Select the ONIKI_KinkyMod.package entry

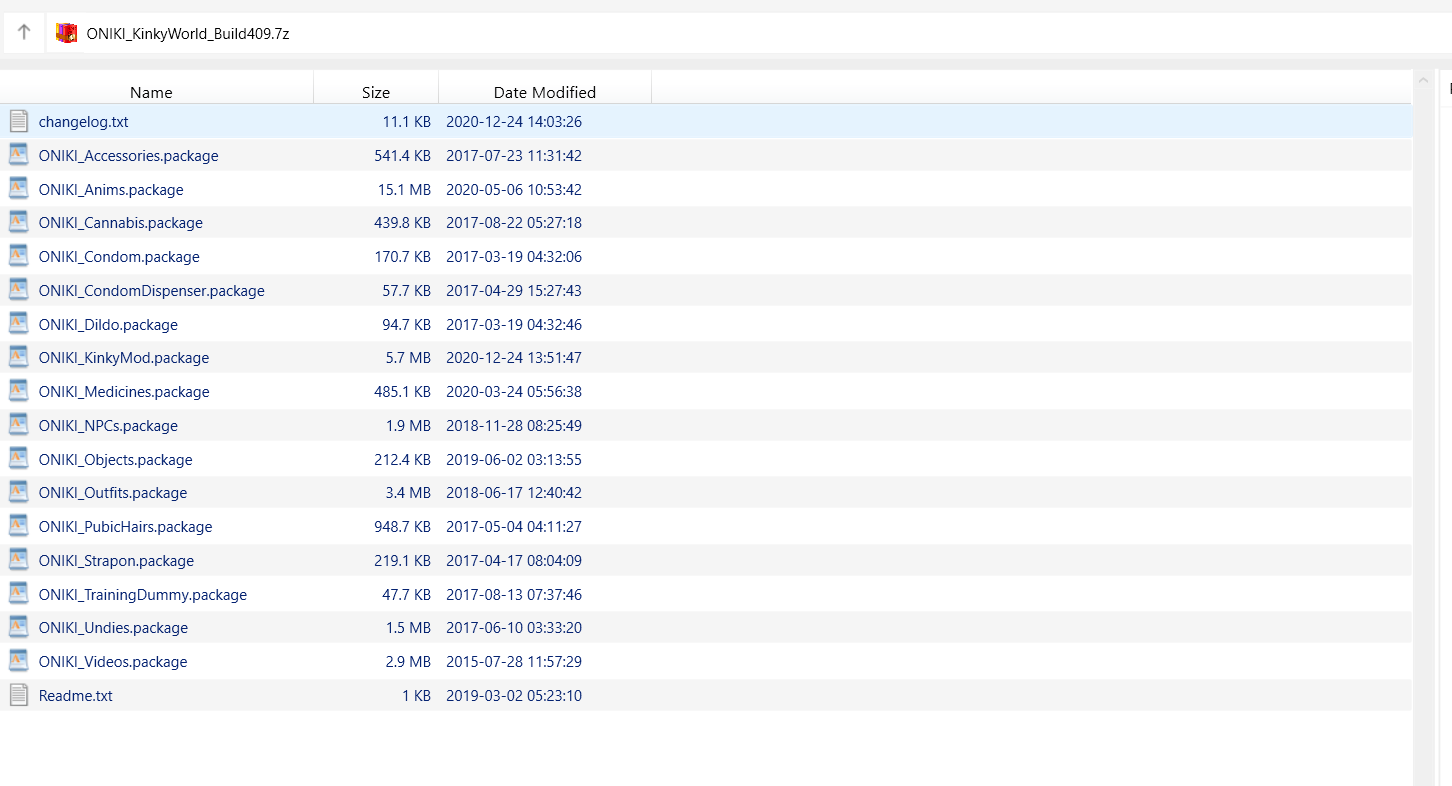(124, 358)
